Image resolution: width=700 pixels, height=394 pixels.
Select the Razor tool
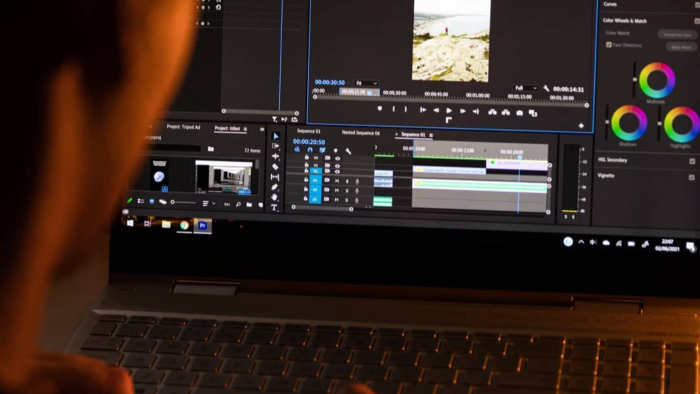(275, 166)
